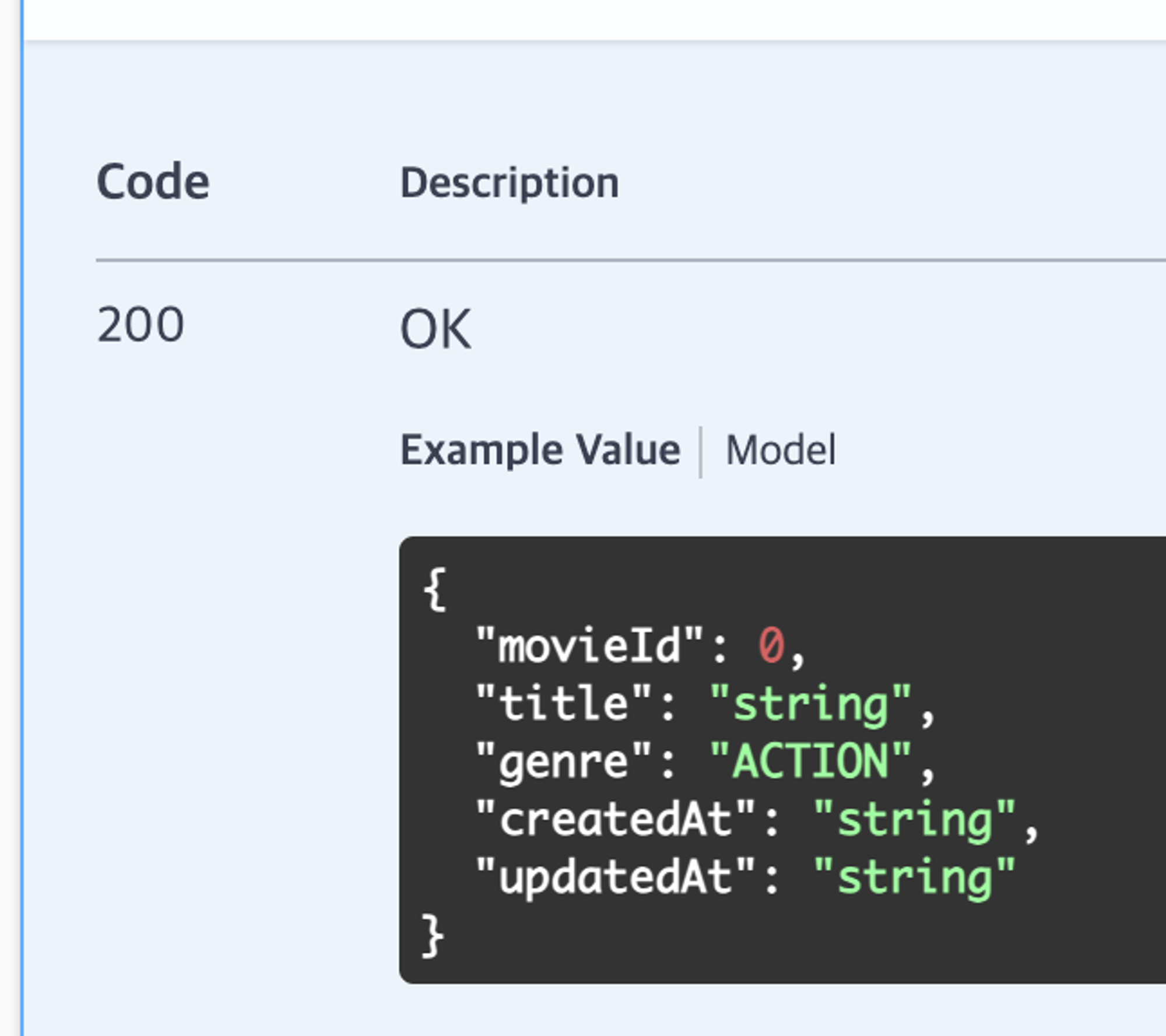Image resolution: width=1166 pixels, height=1036 pixels.
Task: Click the createdAt "string" value
Action: [914, 820]
